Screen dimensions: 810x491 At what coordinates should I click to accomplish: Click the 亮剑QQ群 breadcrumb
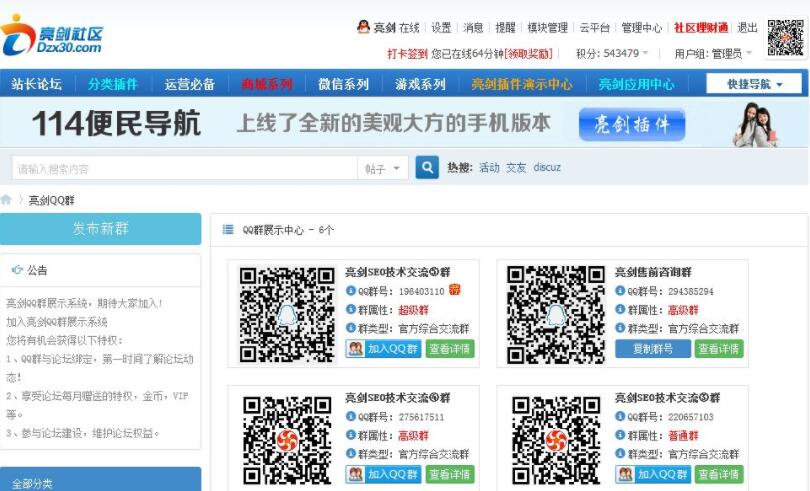[x=52, y=200]
